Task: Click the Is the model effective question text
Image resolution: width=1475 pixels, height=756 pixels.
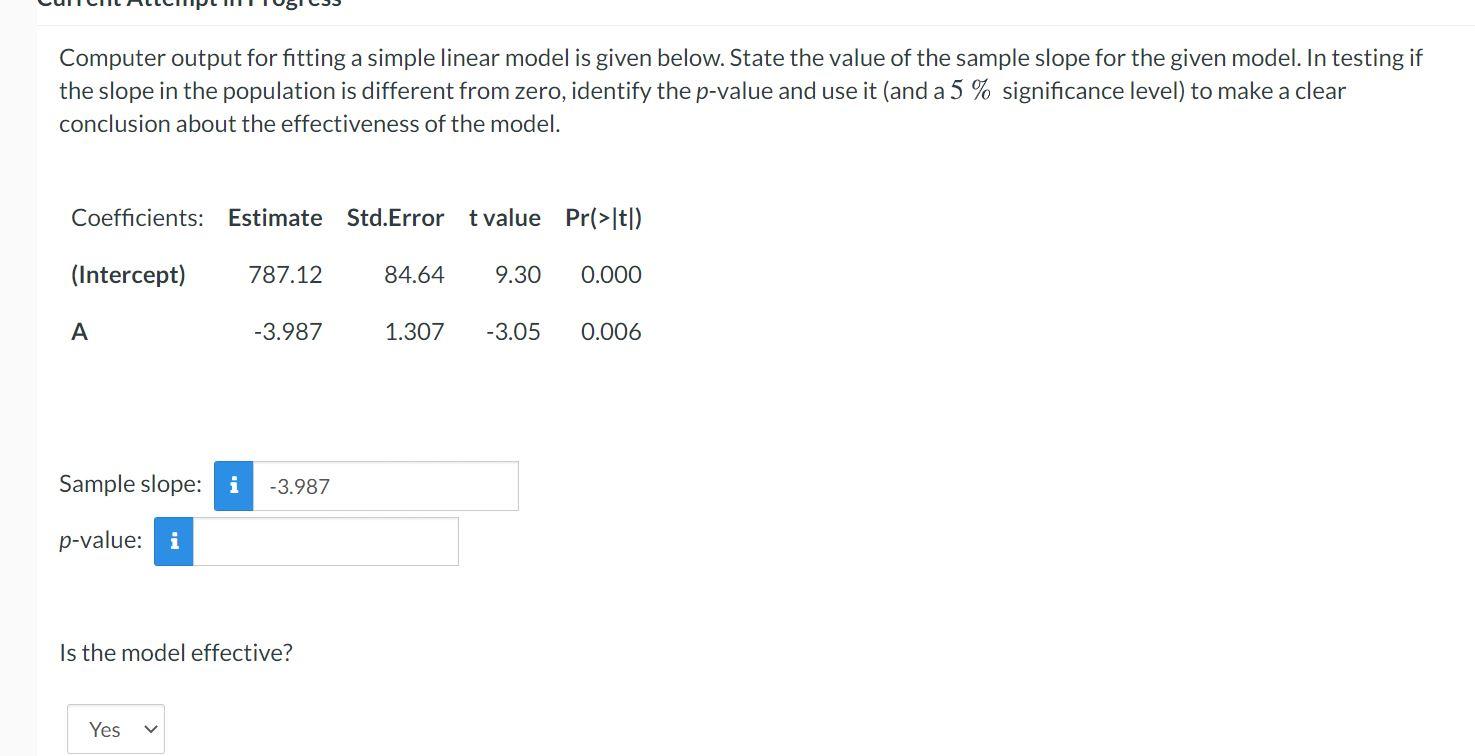Action: click(x=176, y=652)
